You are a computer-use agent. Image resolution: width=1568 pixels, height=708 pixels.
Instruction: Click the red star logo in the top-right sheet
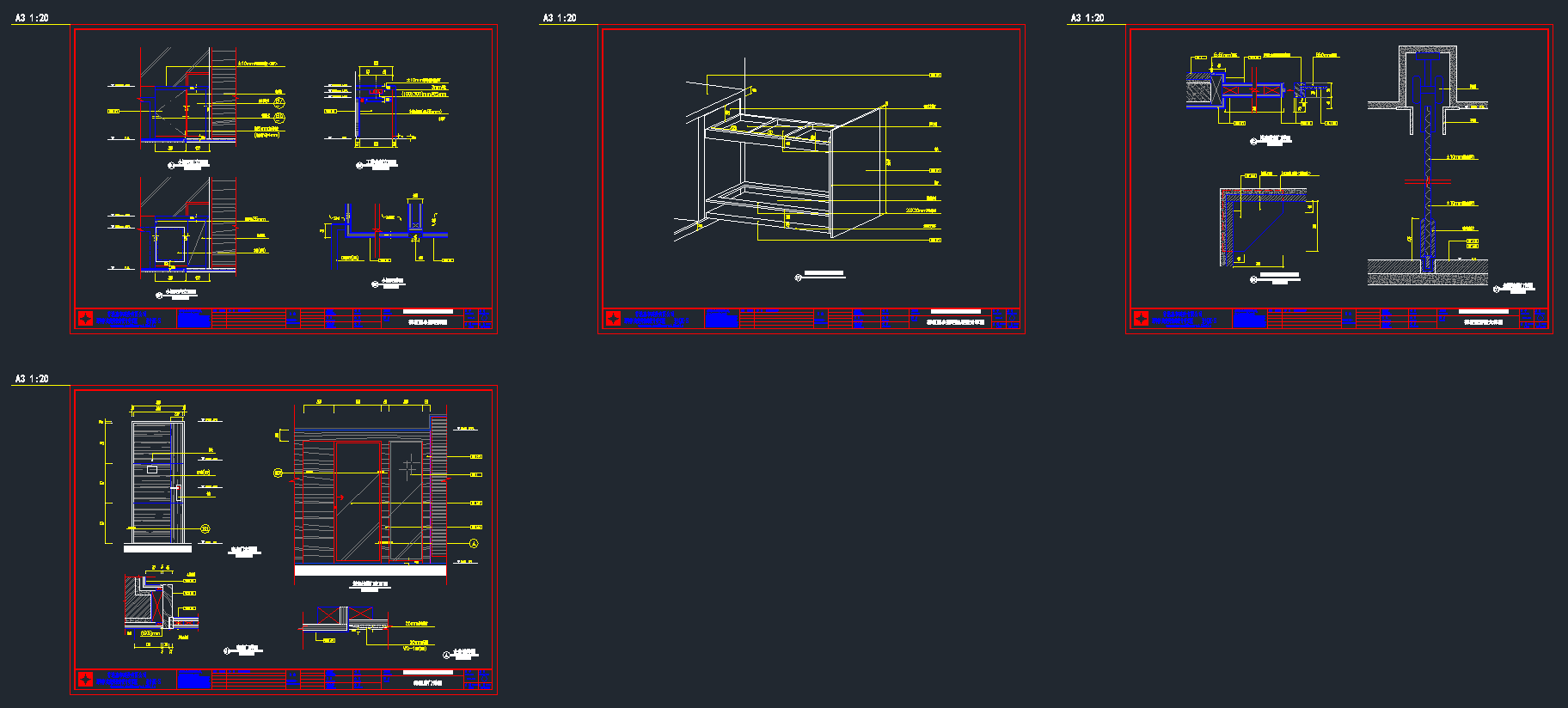pos(1141,320)
